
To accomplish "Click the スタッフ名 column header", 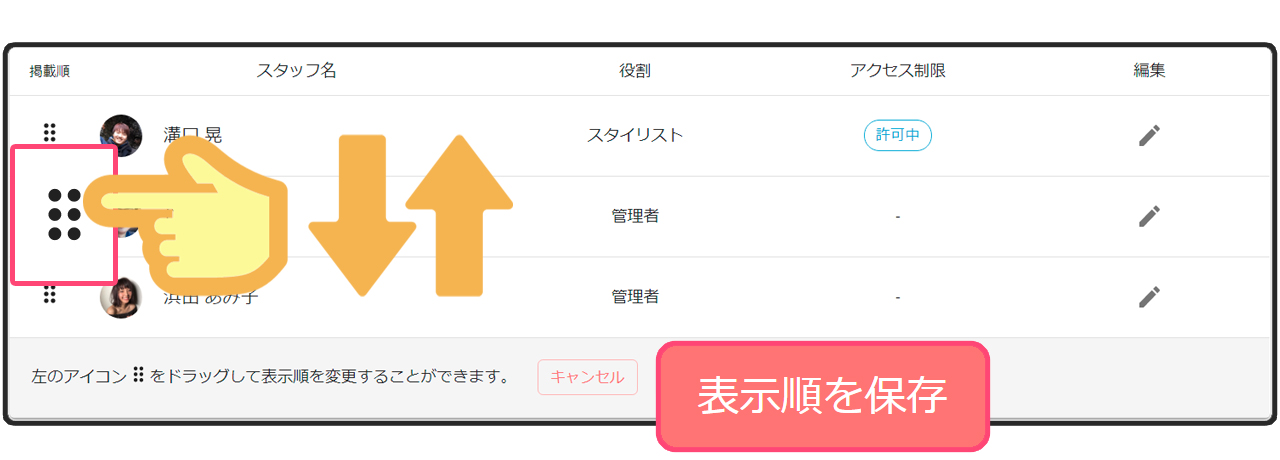I will [296, 71].
